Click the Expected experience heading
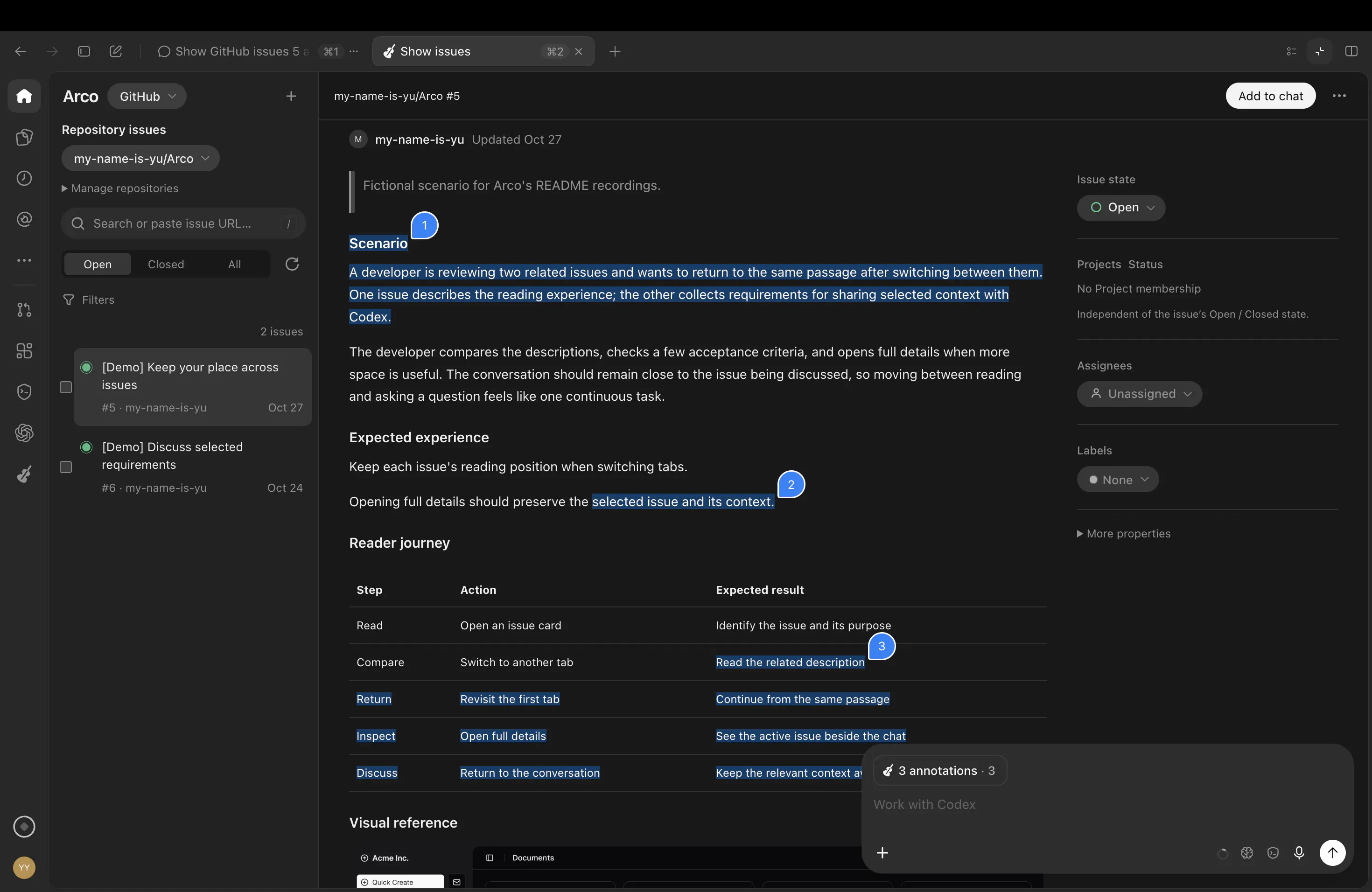Image resolution: width=1372 pixels, height=892 pixels. coord(419,437)
